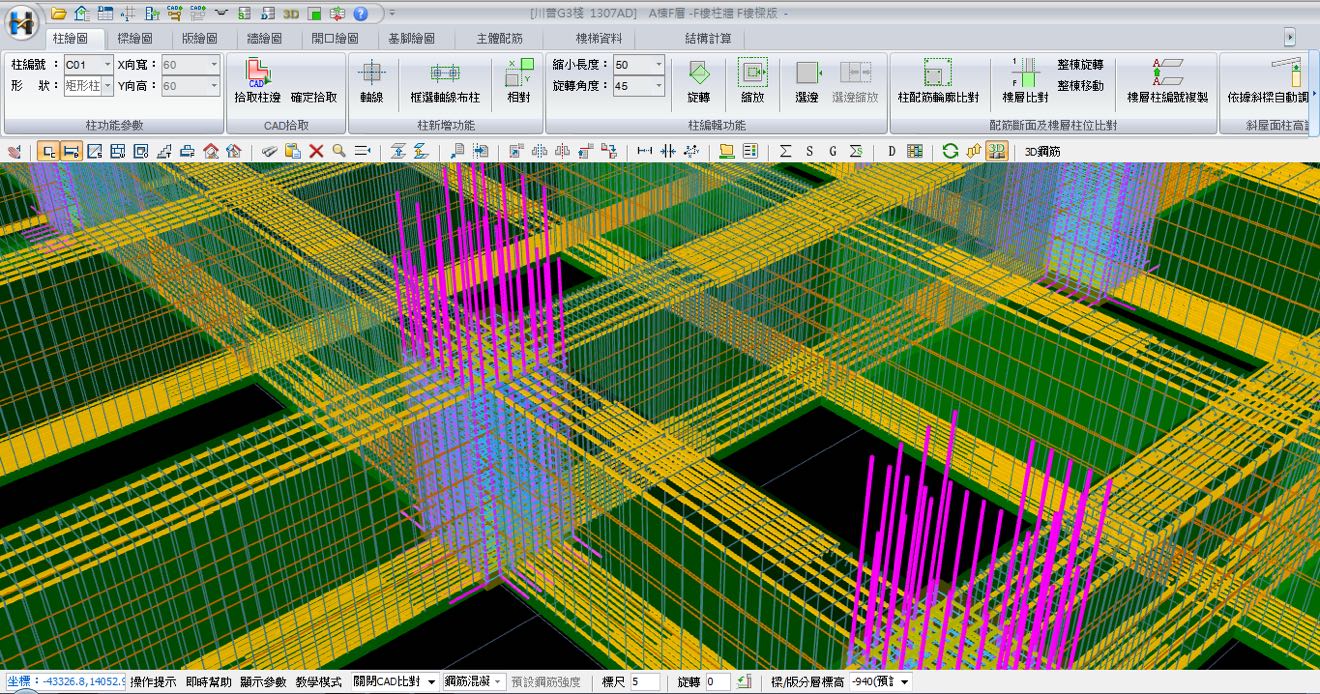Expand the 旋轉角度 dropdown

[x=658, y=86]
